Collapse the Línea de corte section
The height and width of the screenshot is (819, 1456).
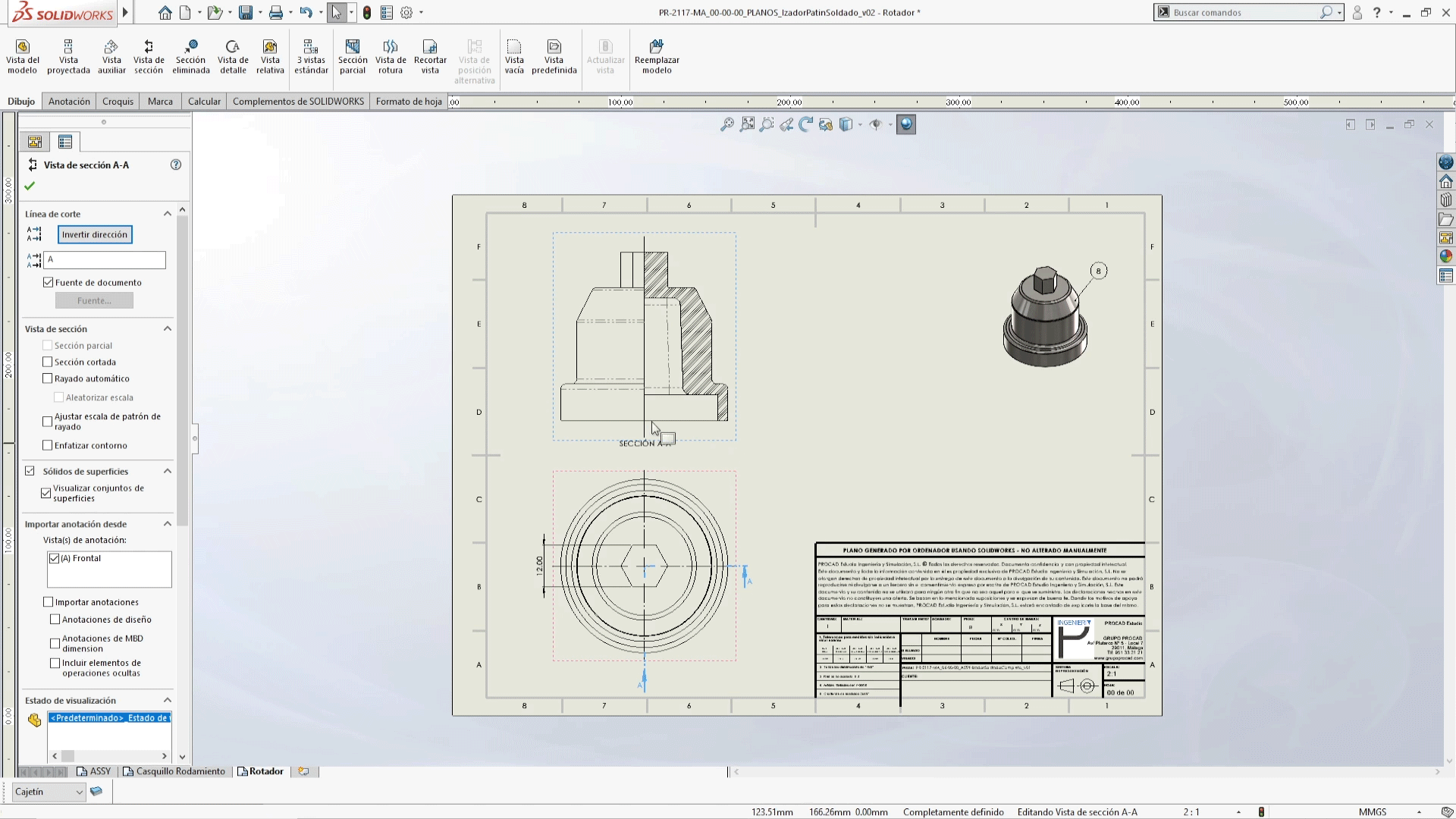168,214
